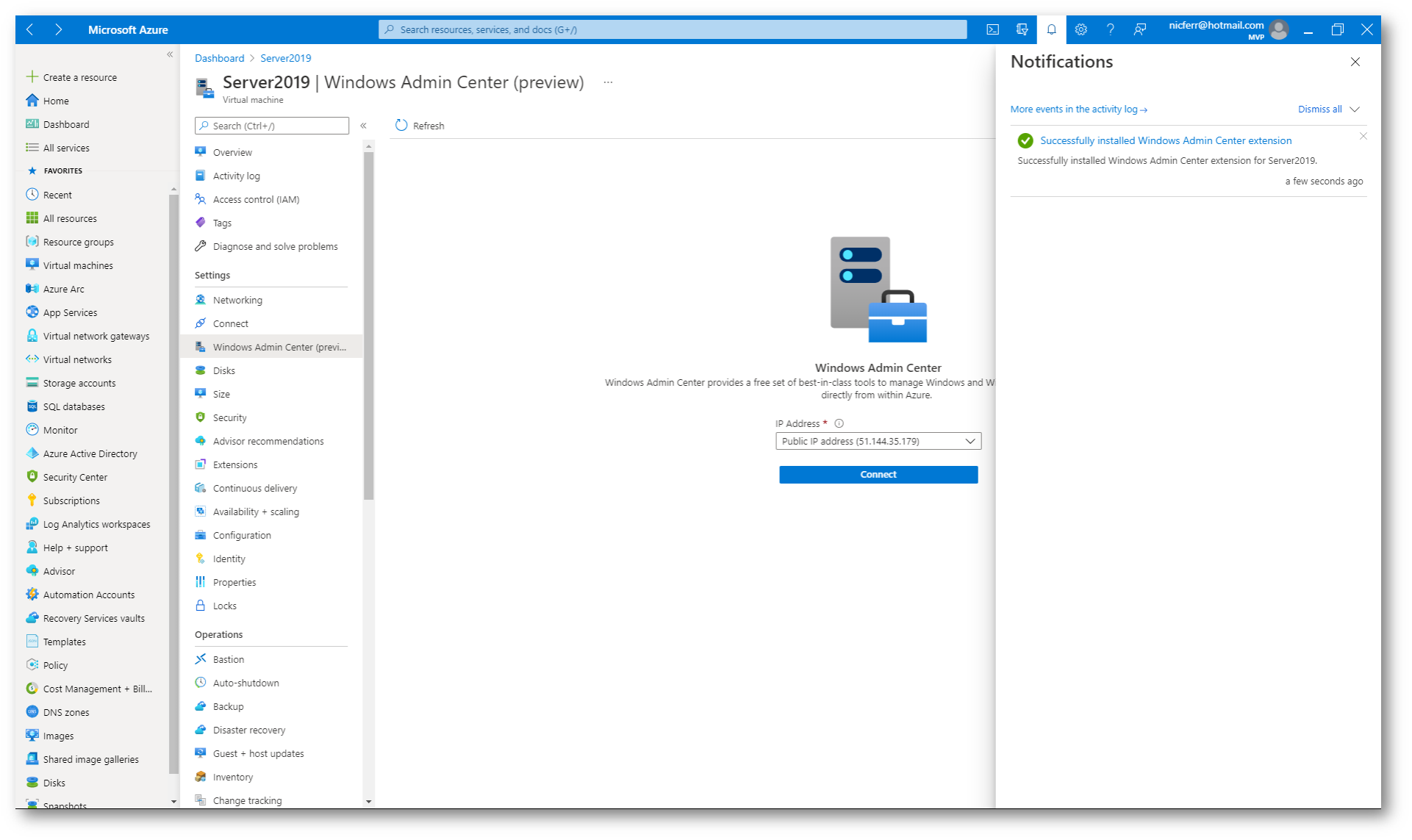Select Networking under Settings
Screen dimensions: 1412x840
(x=237, y=300)
